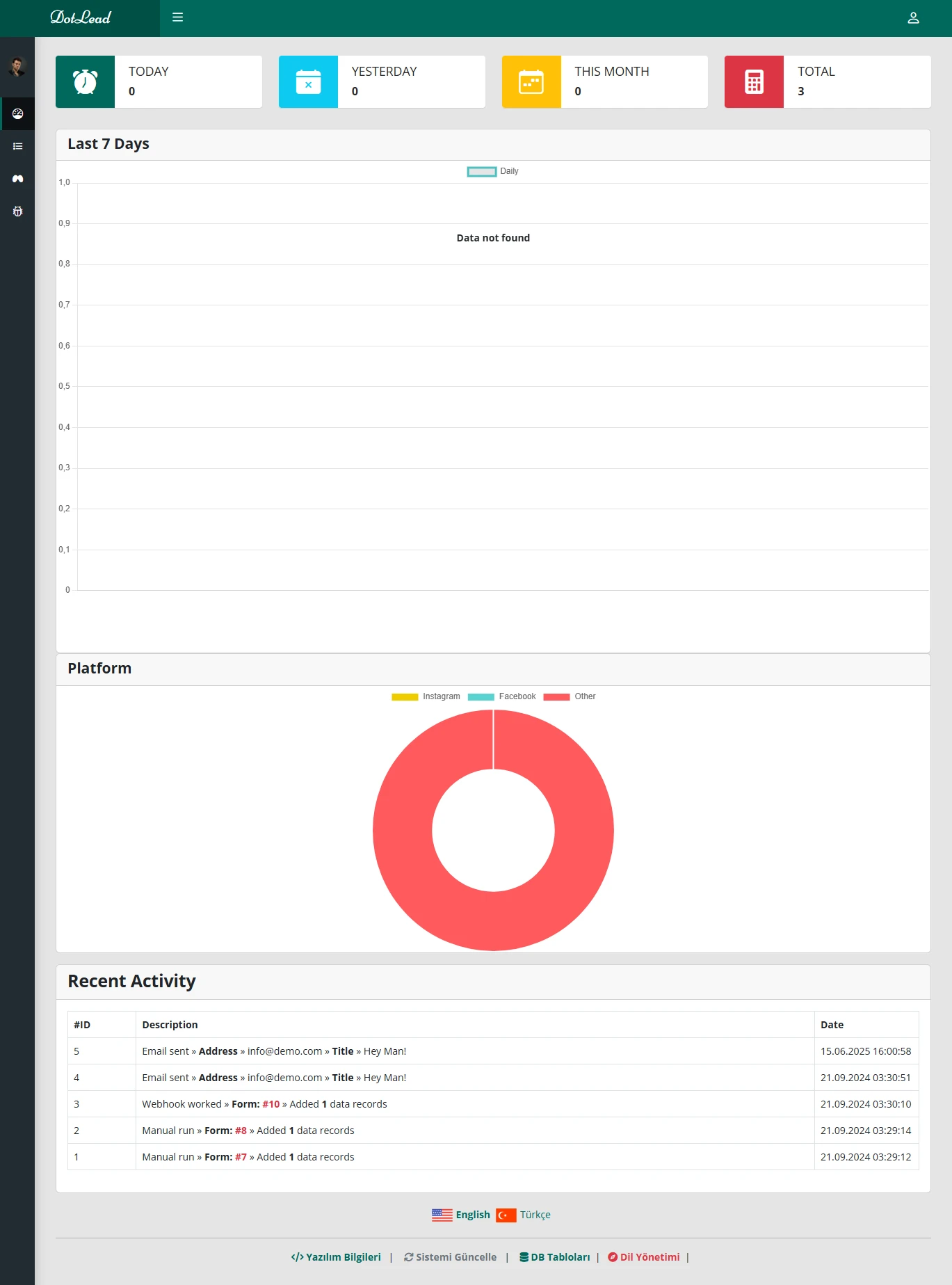952x1285 pixels.
Task: Click the Today alarm clock icon
Action: [x=85, y=82]
